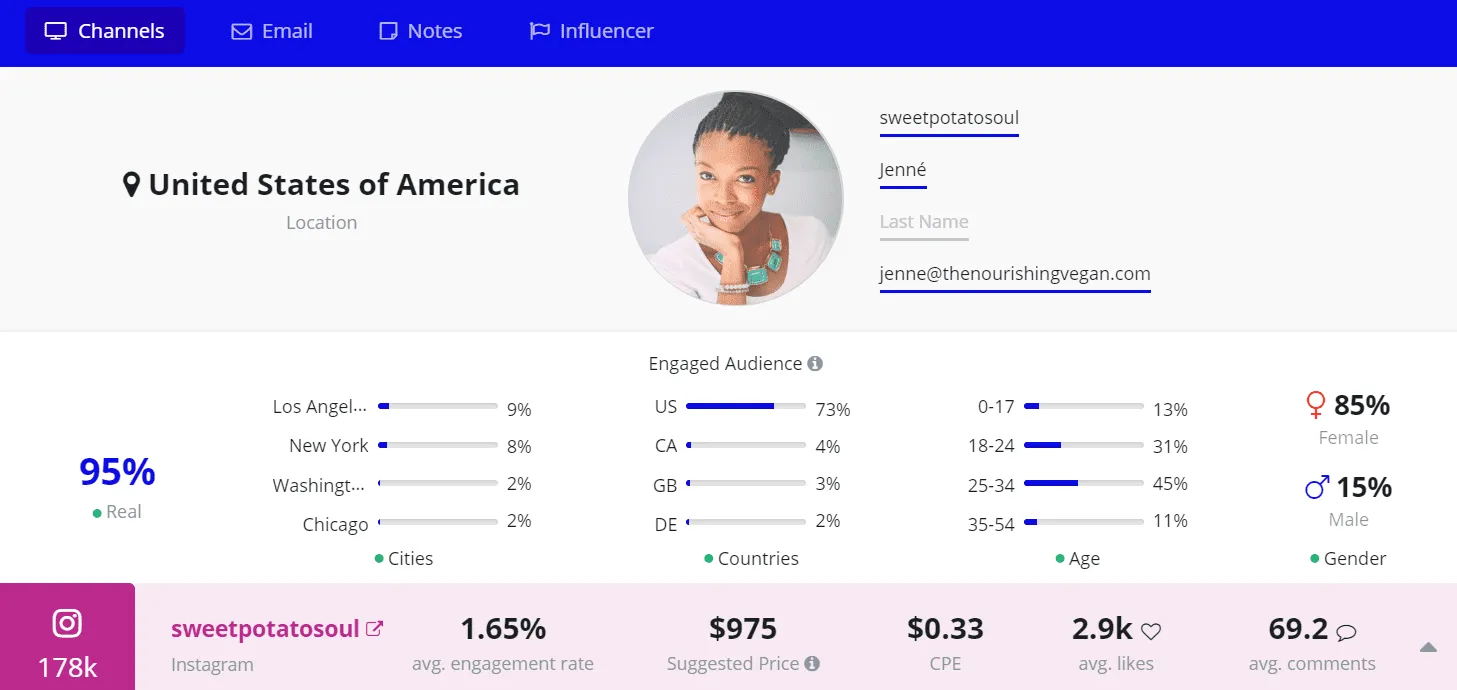Switch to the Channels tab
The width and height of the screenshot is (1457, 690).
tap(105, 31)
